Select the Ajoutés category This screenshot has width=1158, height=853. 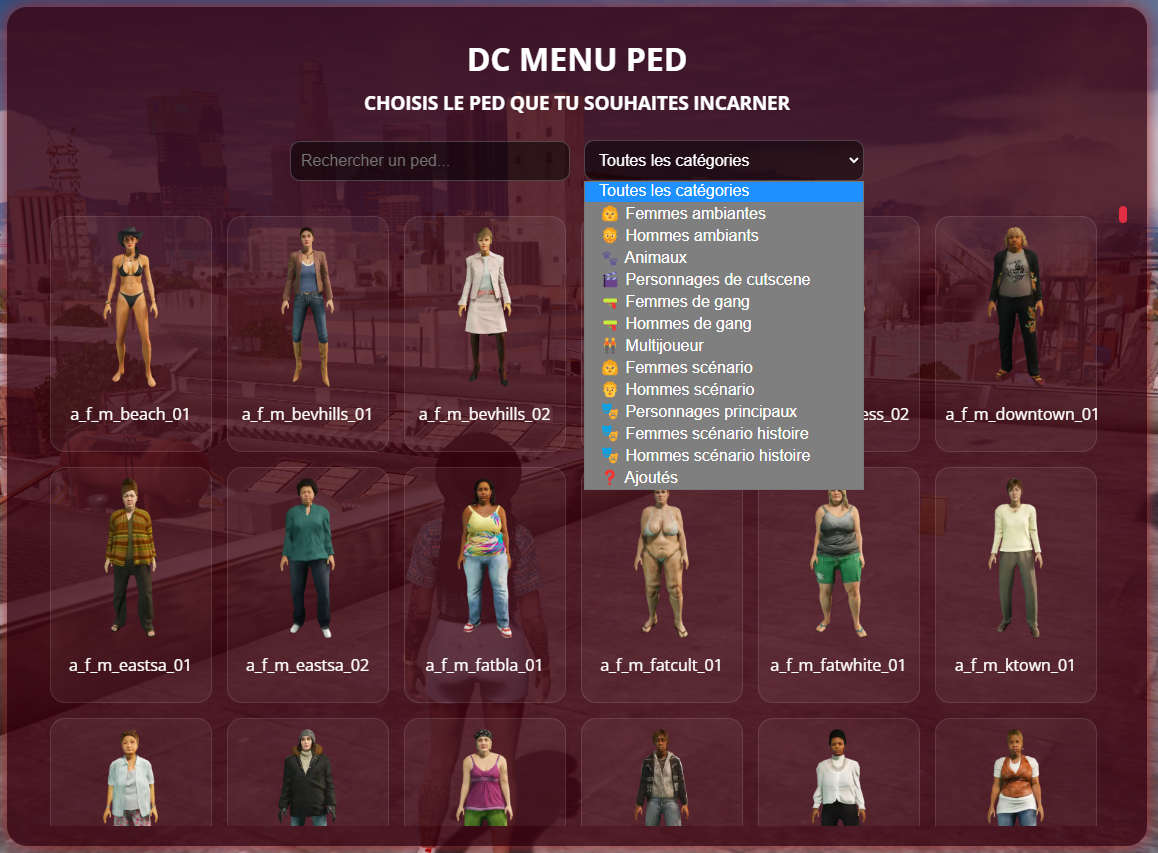(724, 478)
